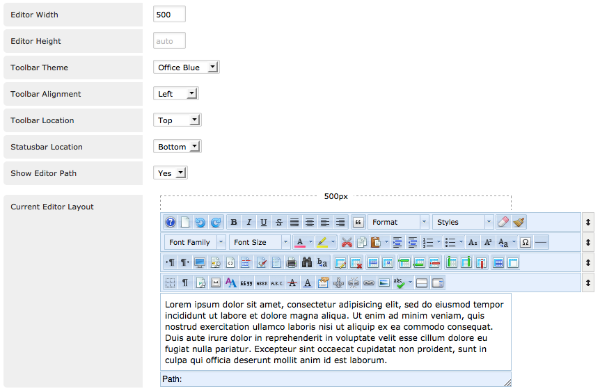Click the Editor Width input field
Screen dimensions: 600x391
tap(169, 15)
